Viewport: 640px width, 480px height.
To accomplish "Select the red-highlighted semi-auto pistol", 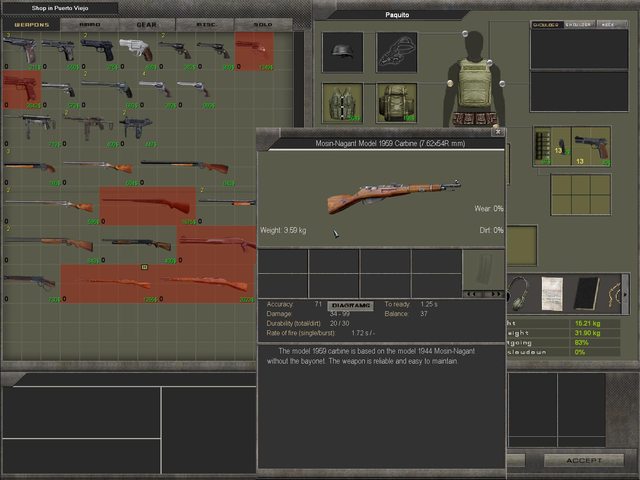I will click(22, 89).
